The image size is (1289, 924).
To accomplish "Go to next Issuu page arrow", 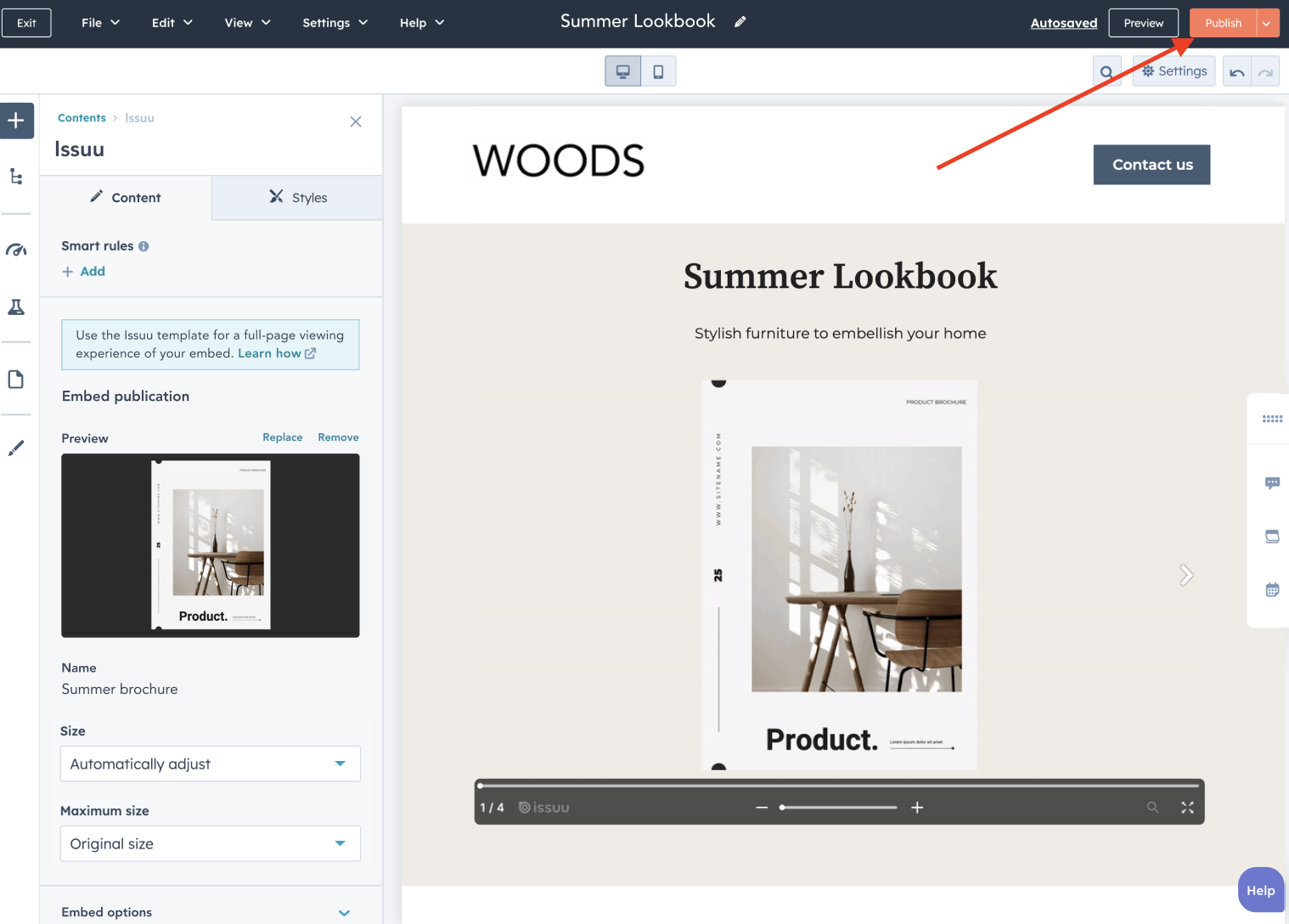I will tap(1186, 575).
